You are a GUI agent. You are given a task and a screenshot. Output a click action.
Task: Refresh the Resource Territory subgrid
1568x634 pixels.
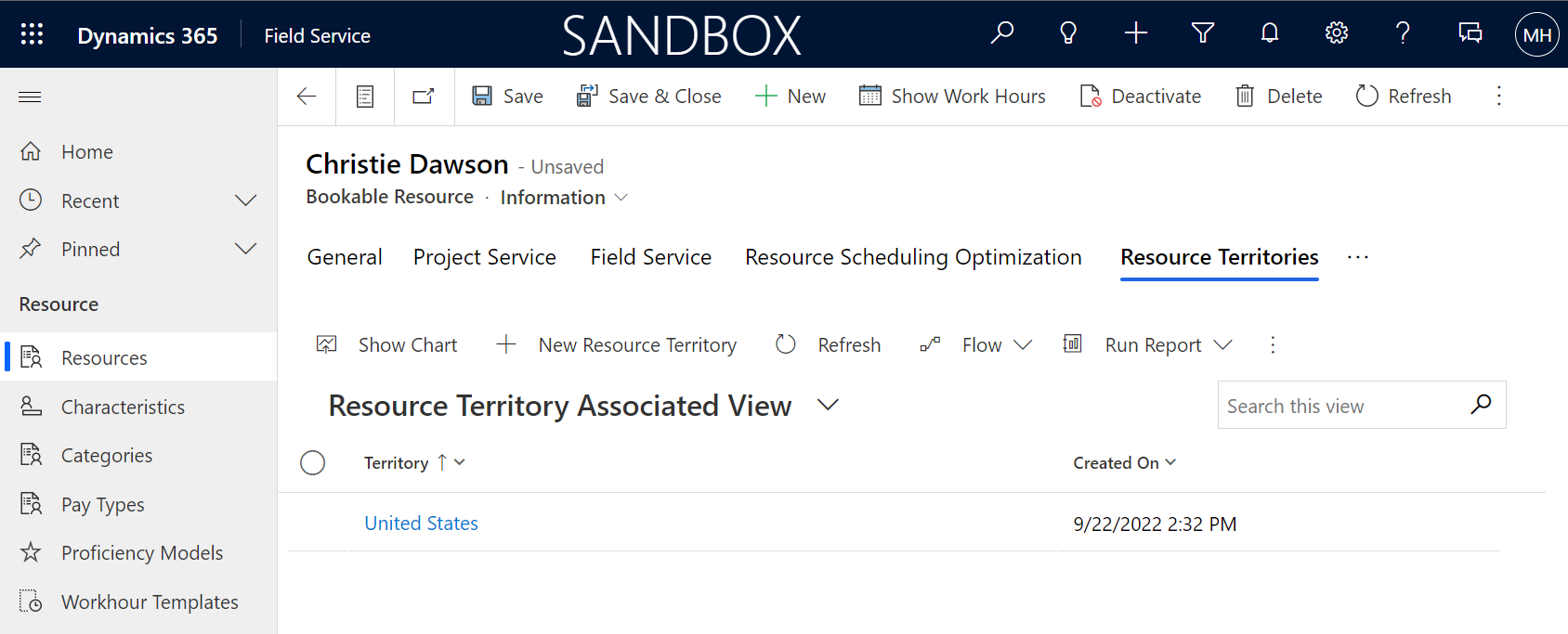click(829, 344)
